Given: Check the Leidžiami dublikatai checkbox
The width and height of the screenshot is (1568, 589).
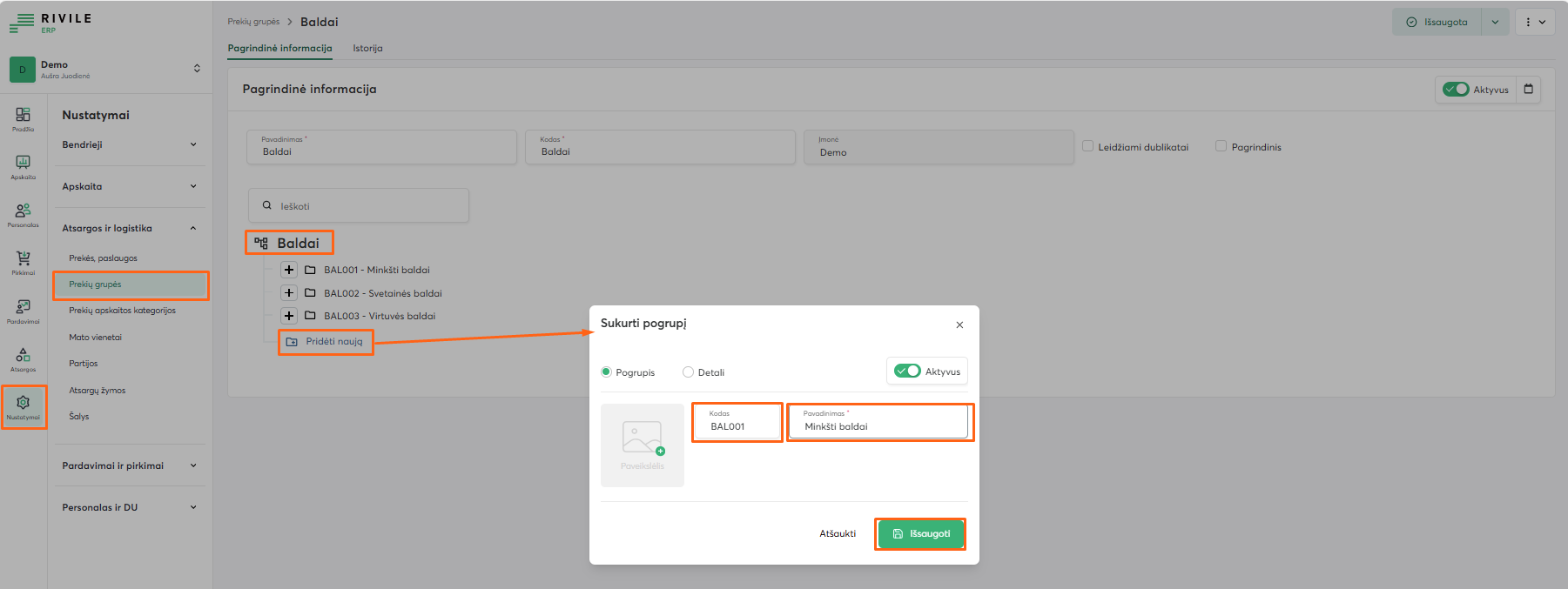Looking at the screenshot, I should click(x=1087, y=146).
